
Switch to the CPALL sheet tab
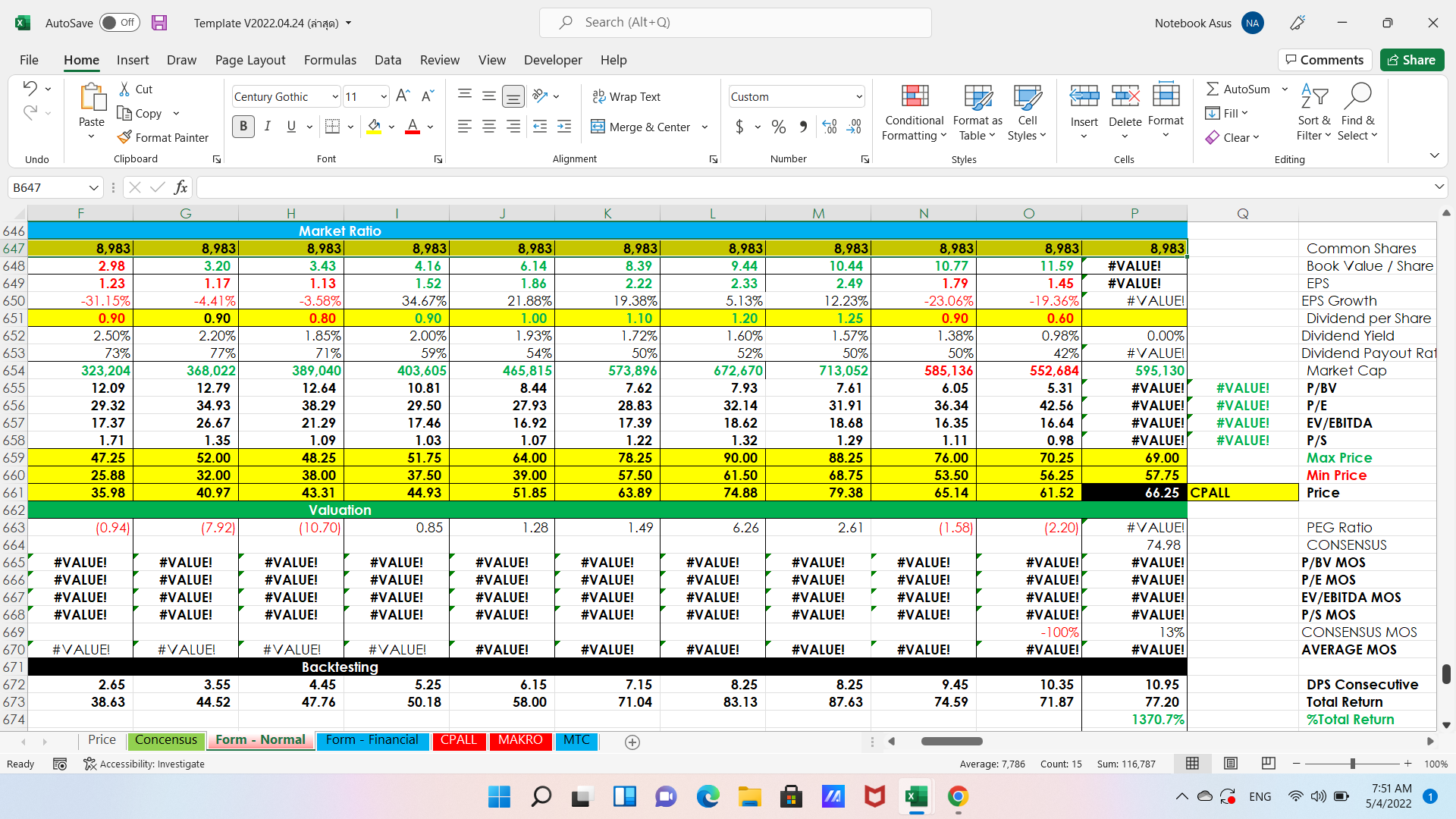click(x=458, y=740)
